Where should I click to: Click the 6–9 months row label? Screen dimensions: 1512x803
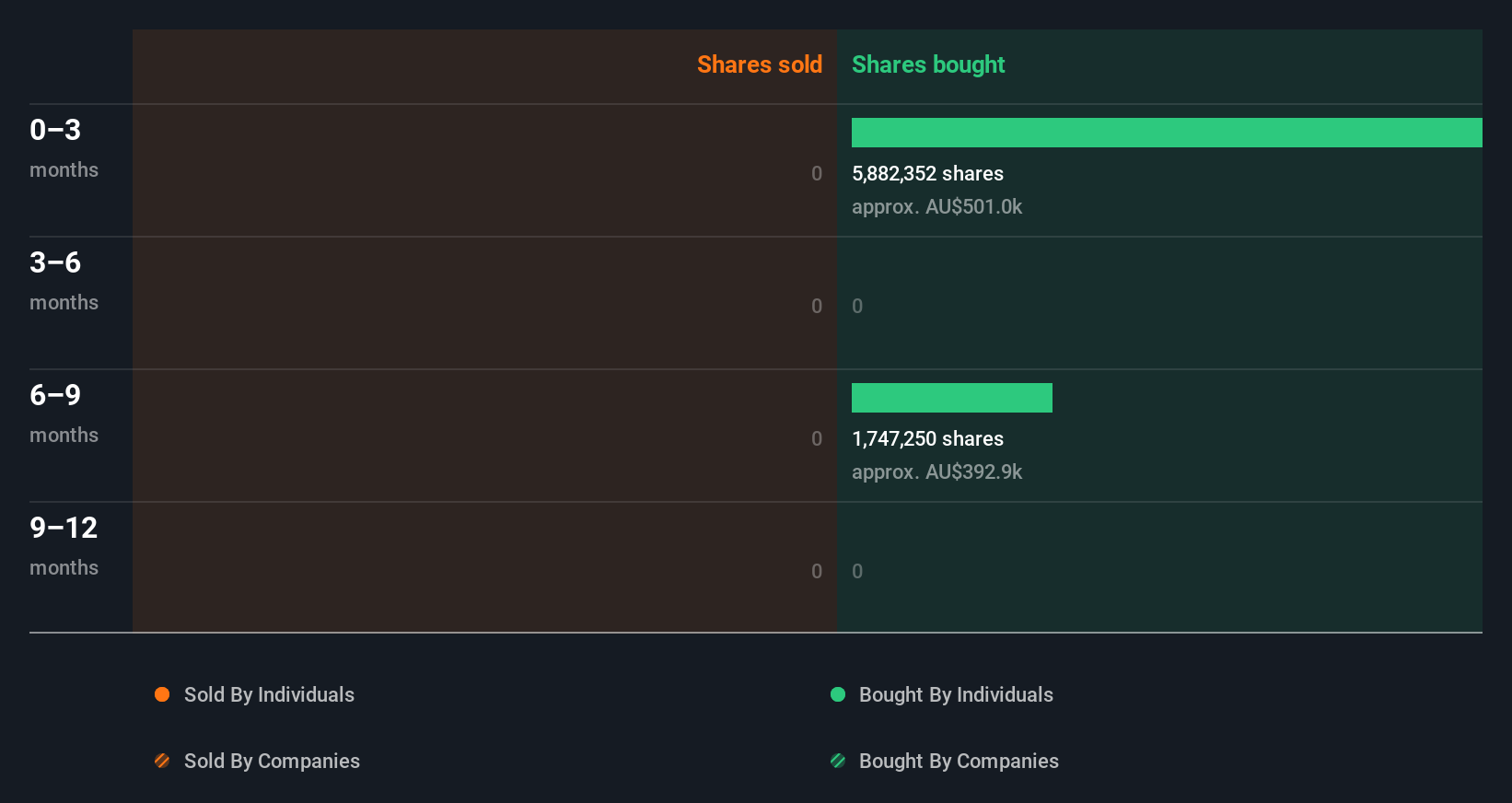click(64, 413)
